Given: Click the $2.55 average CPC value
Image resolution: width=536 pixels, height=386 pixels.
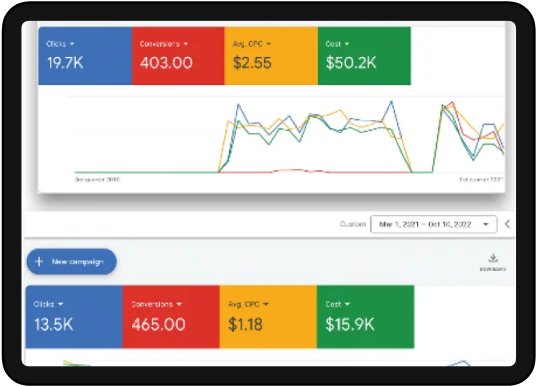Looking at the screenshot, I should click(x=252, y=63).
